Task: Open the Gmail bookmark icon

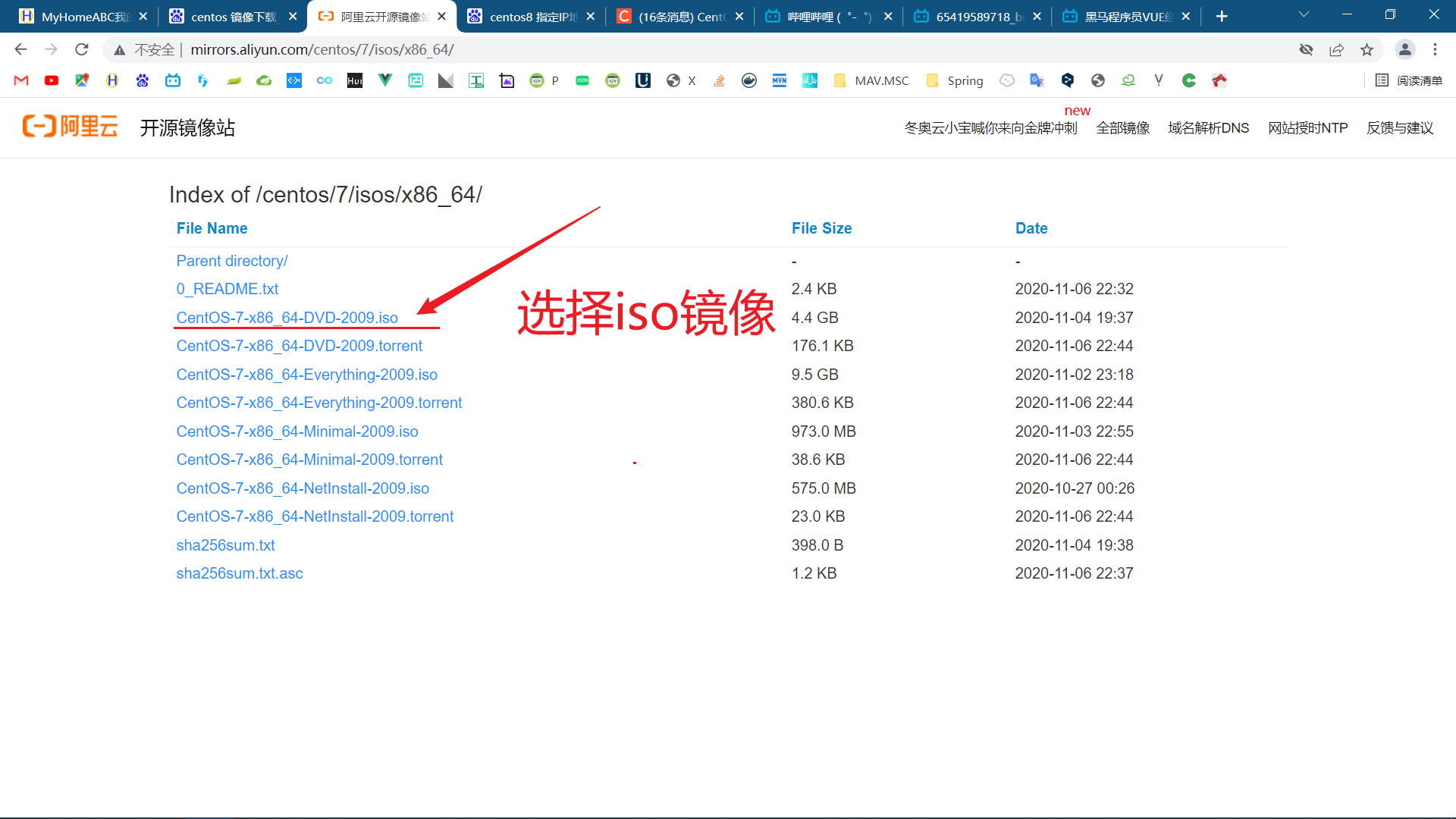Action: point(21,80)
